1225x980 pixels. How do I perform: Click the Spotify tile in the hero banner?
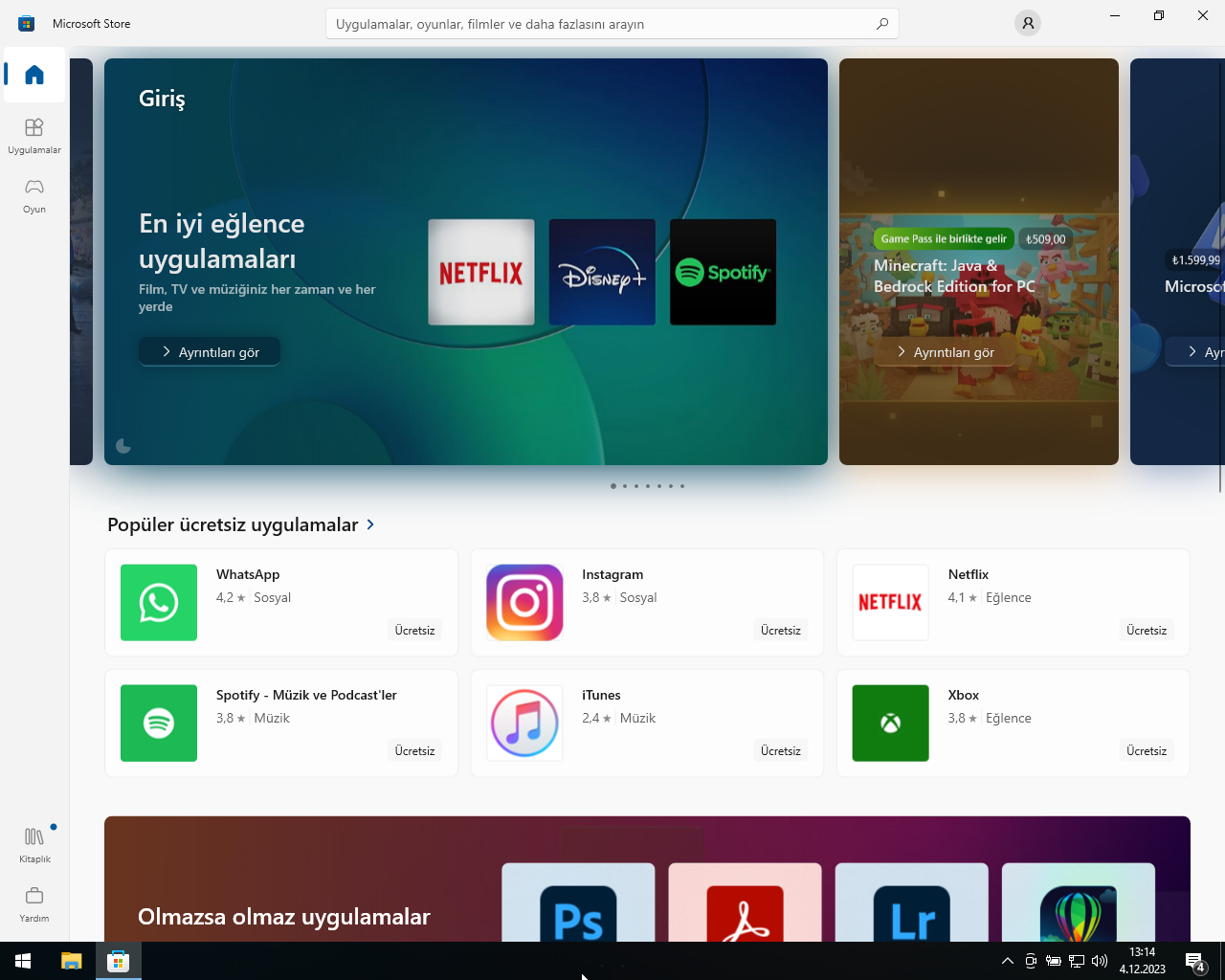[723, 272]
